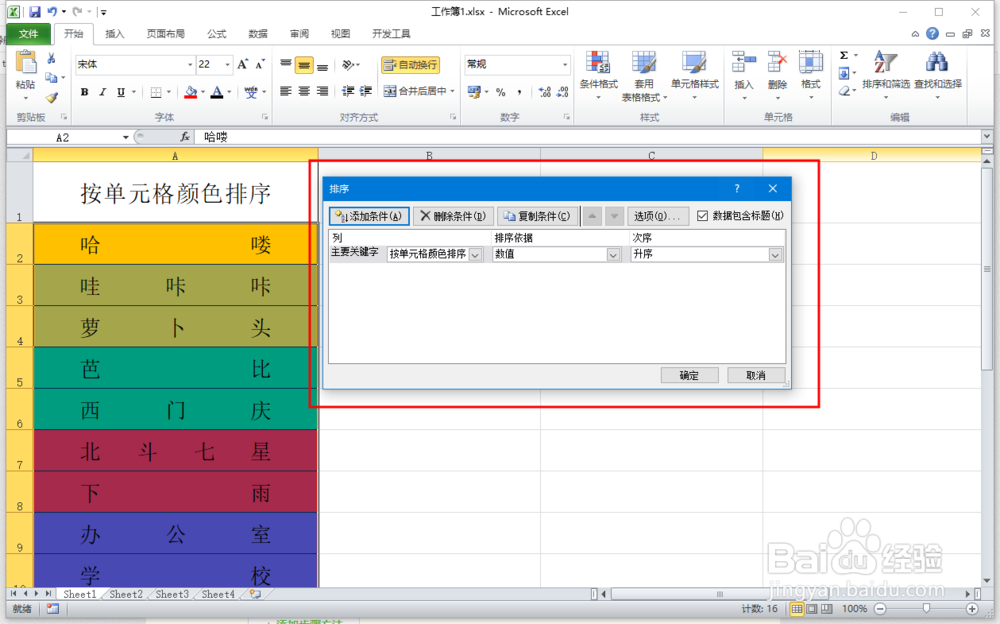Click the Increase Font Size icon
Screen dimensions: 1000x624
tap(242, 64)
